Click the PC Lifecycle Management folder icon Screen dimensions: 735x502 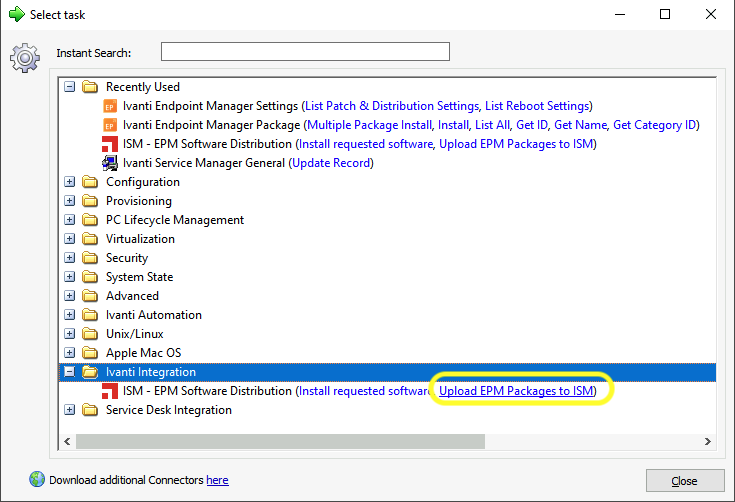pos(90,220)
